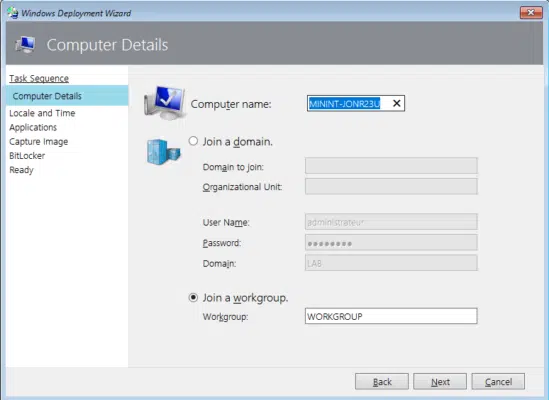Screen dimensions: 549x400
Task: Click the Windows Deployment Wizard title bar icon
Action: (x=13, y=13)
